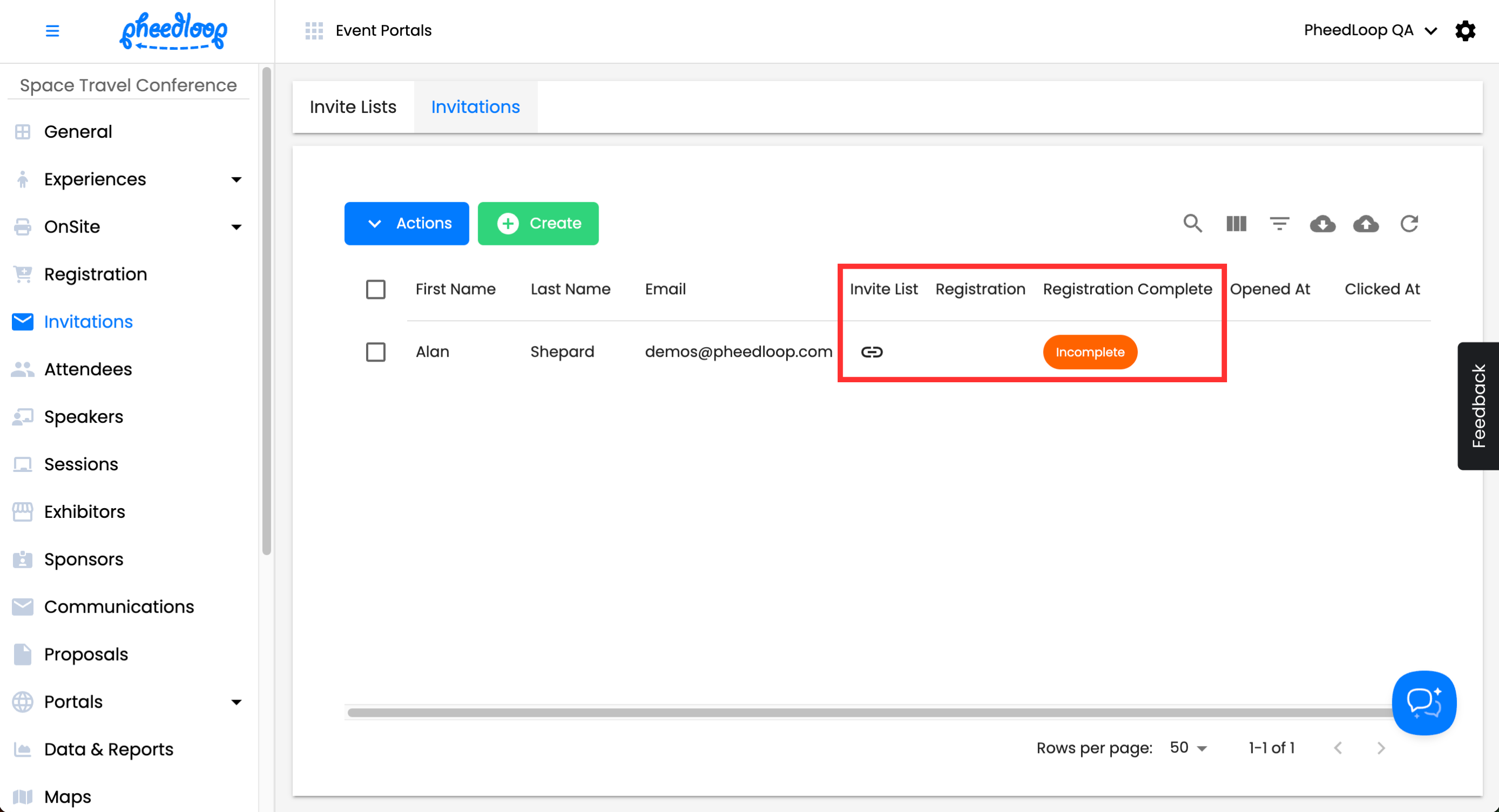
Task: Click the horizontal table scrollbar
Action: (x=867, y=713)
